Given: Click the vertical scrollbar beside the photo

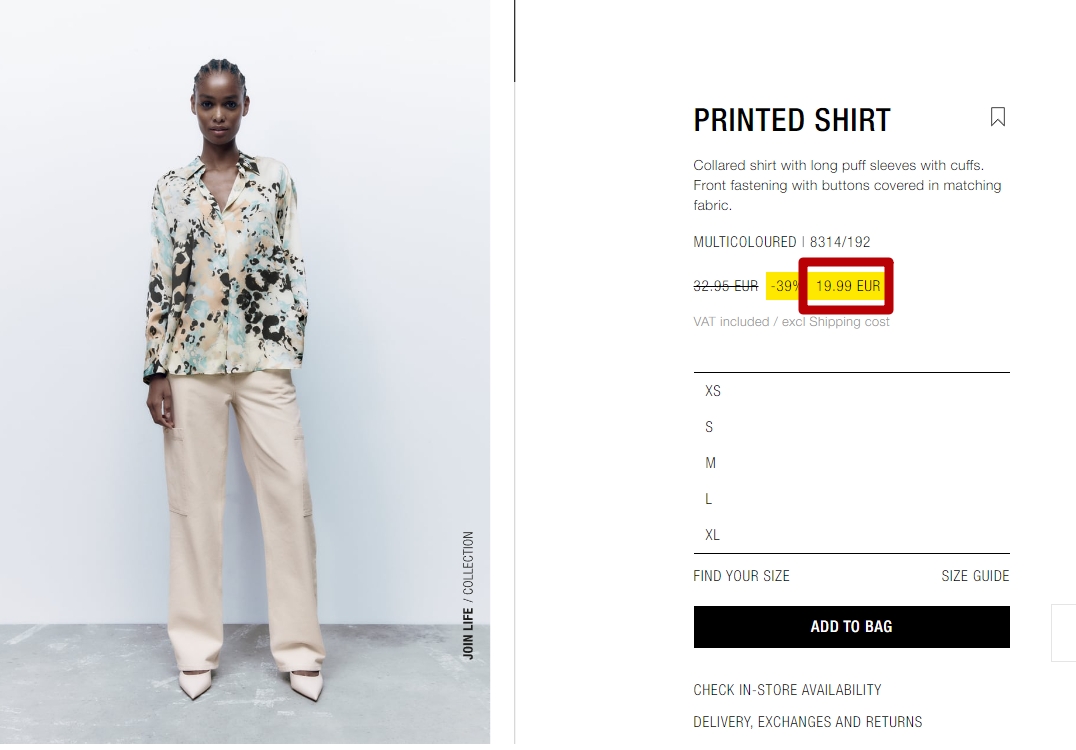Looking at the screenshot, I should click(x=515, y=41).
